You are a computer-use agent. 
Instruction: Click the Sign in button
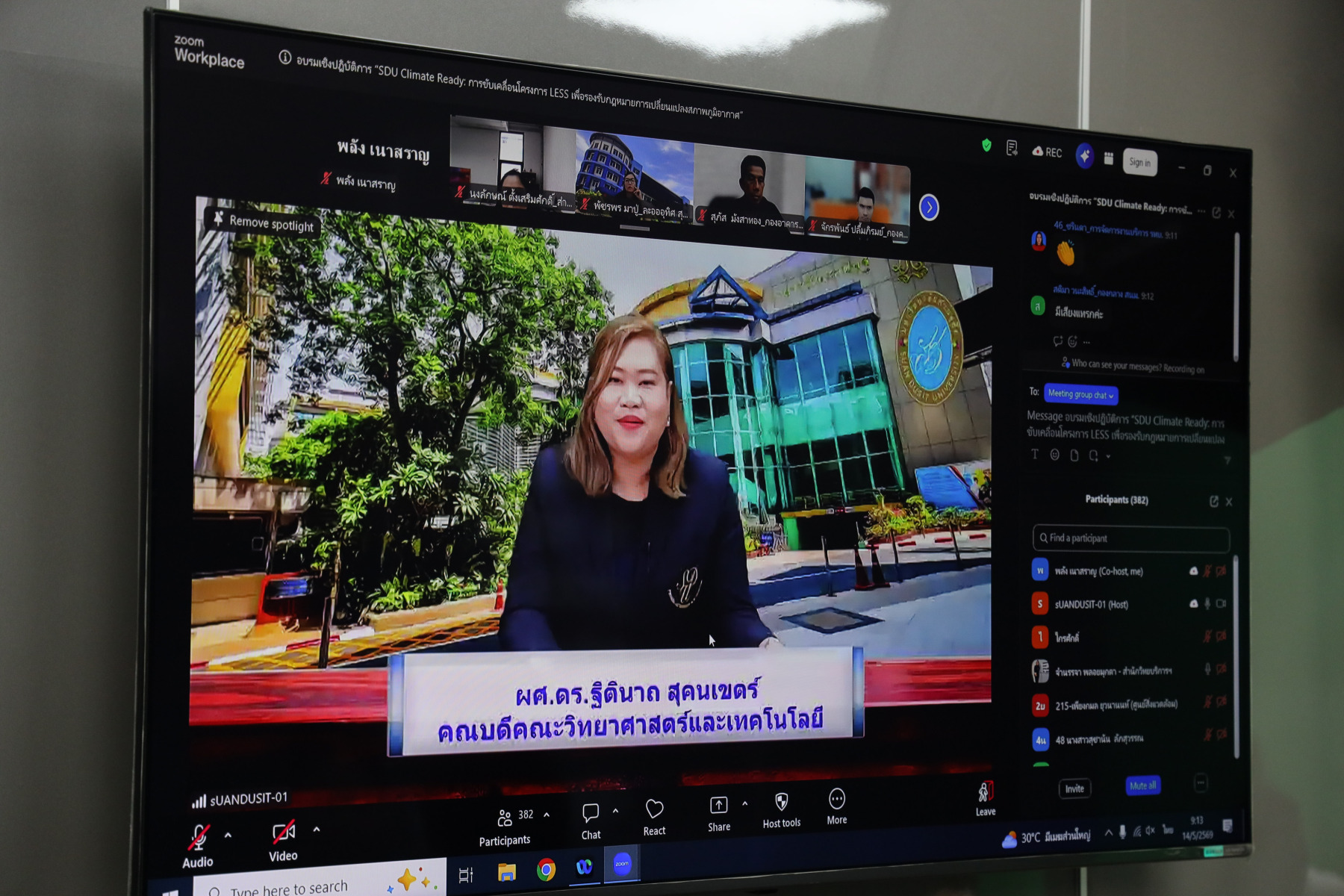(x=1139, y=162)
